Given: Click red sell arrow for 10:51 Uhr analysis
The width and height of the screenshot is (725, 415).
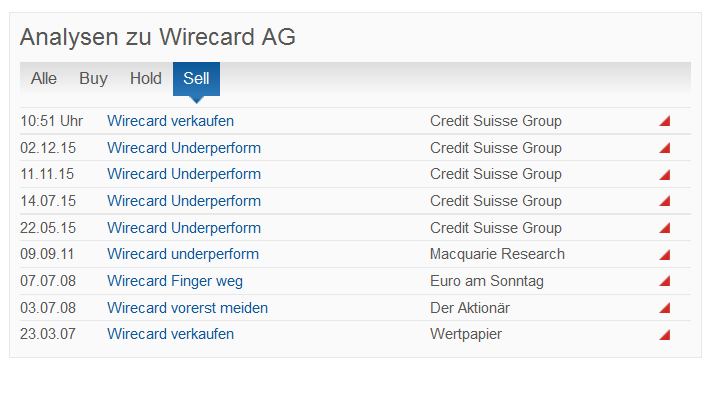Looking at the screenshot, I should pyautogui.click(x=665, y=121).
